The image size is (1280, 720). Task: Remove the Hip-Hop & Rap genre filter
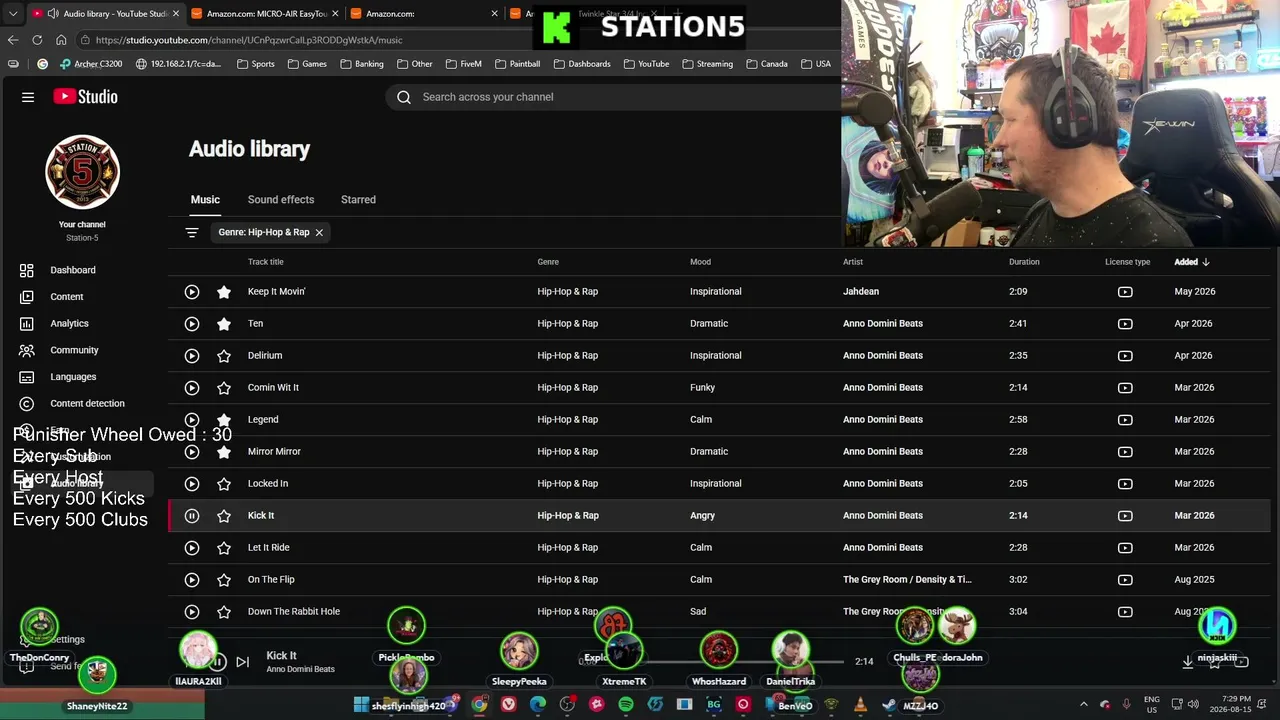319,232
